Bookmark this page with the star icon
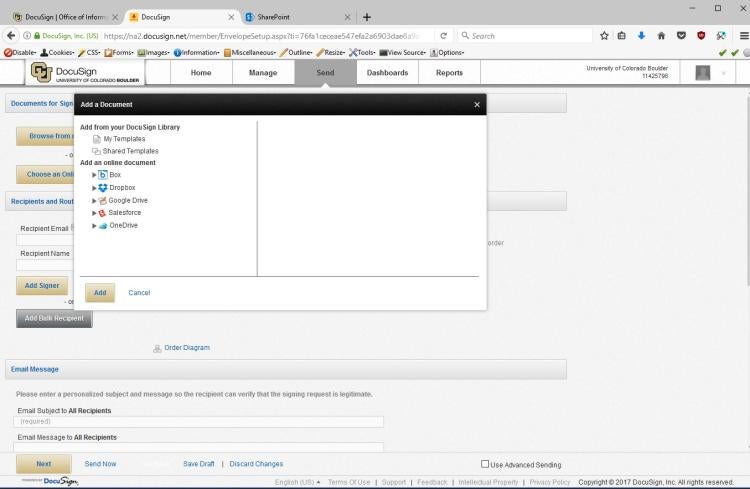 [604, 36]
